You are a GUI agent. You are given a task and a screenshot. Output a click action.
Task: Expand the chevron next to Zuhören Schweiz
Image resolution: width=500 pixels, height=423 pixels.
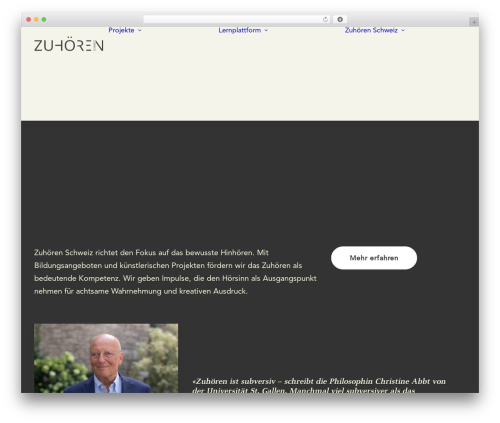(403, 30)
